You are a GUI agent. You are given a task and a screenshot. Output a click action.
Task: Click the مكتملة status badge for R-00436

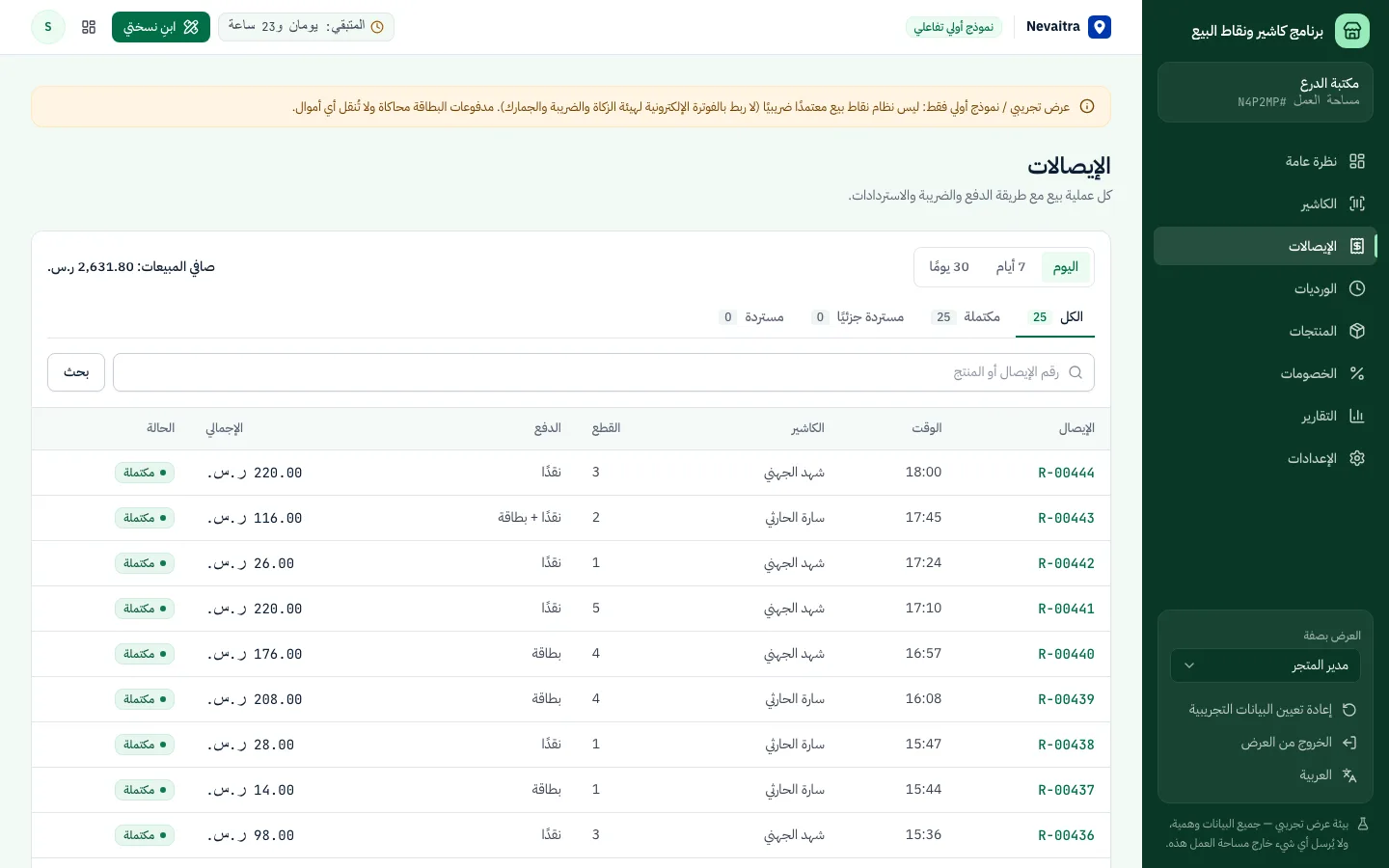145,835
